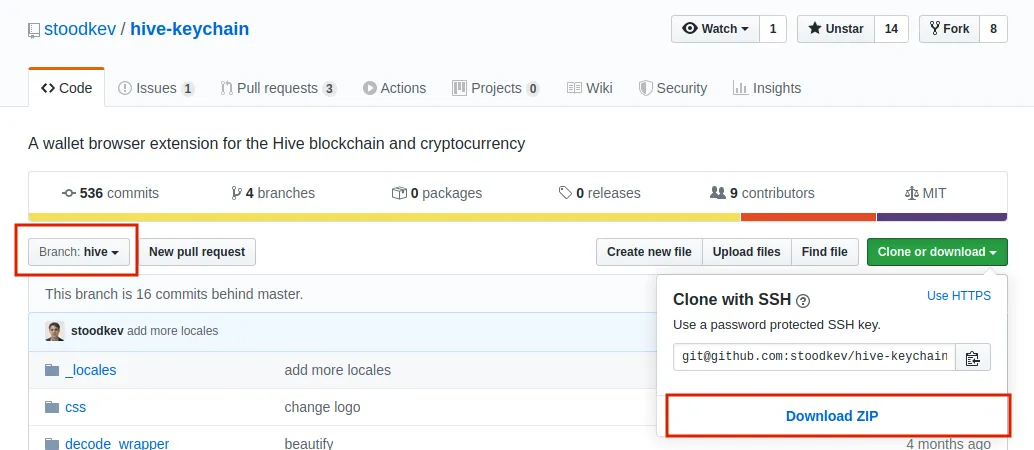Open the decode_wrapper folder

click(117, 443)
